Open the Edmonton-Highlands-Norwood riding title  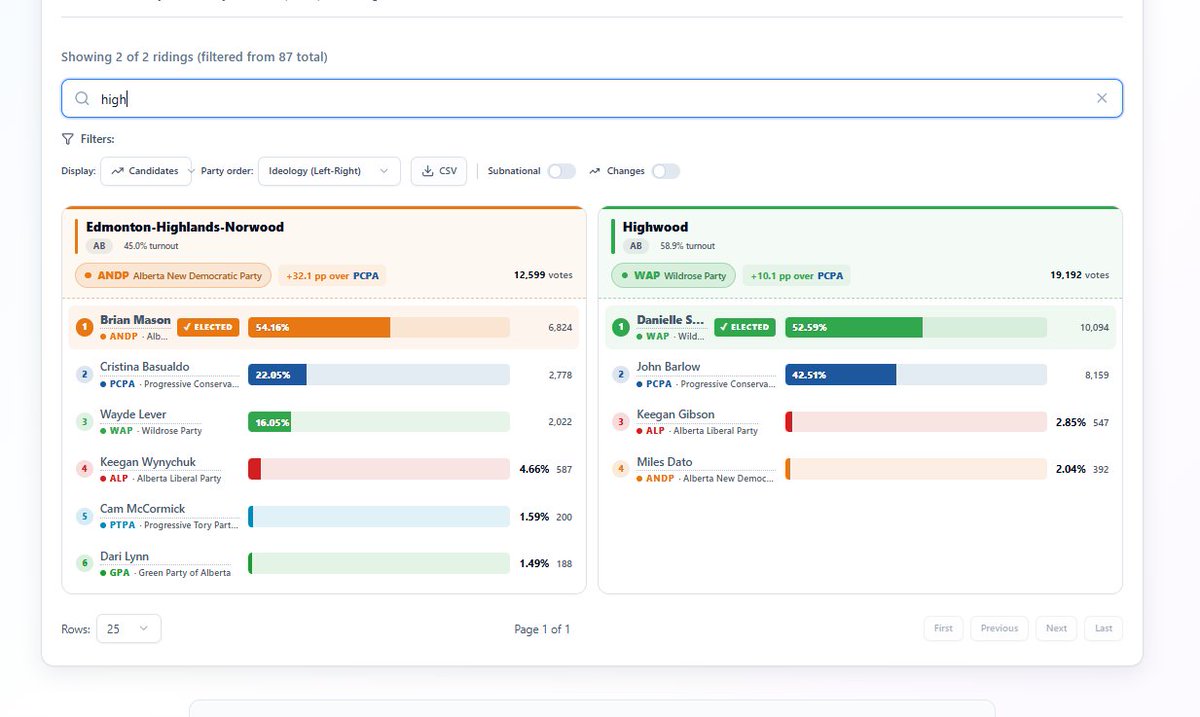tap(185, 227)
